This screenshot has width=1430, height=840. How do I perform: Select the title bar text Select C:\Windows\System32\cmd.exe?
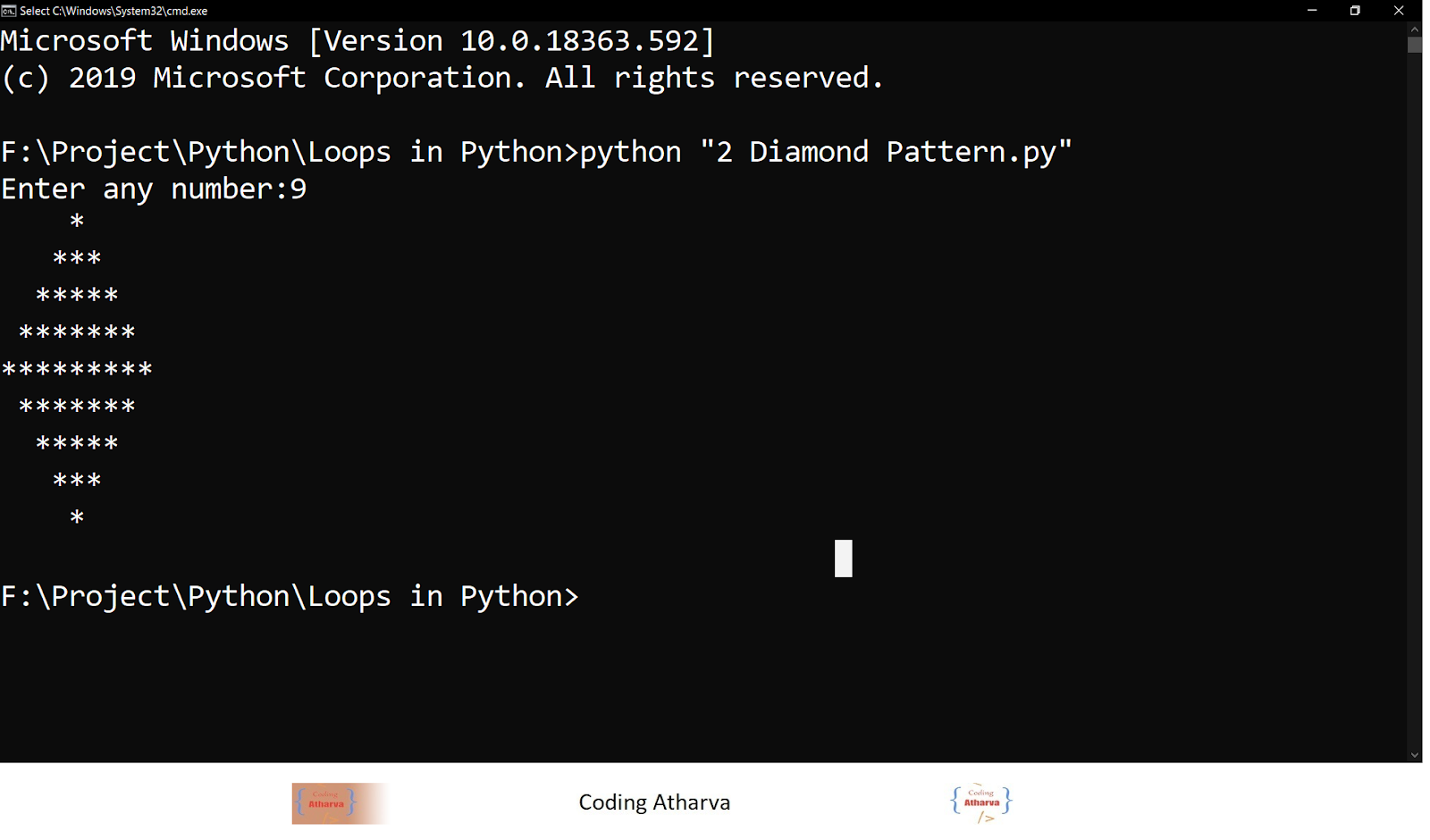[114, 11]
